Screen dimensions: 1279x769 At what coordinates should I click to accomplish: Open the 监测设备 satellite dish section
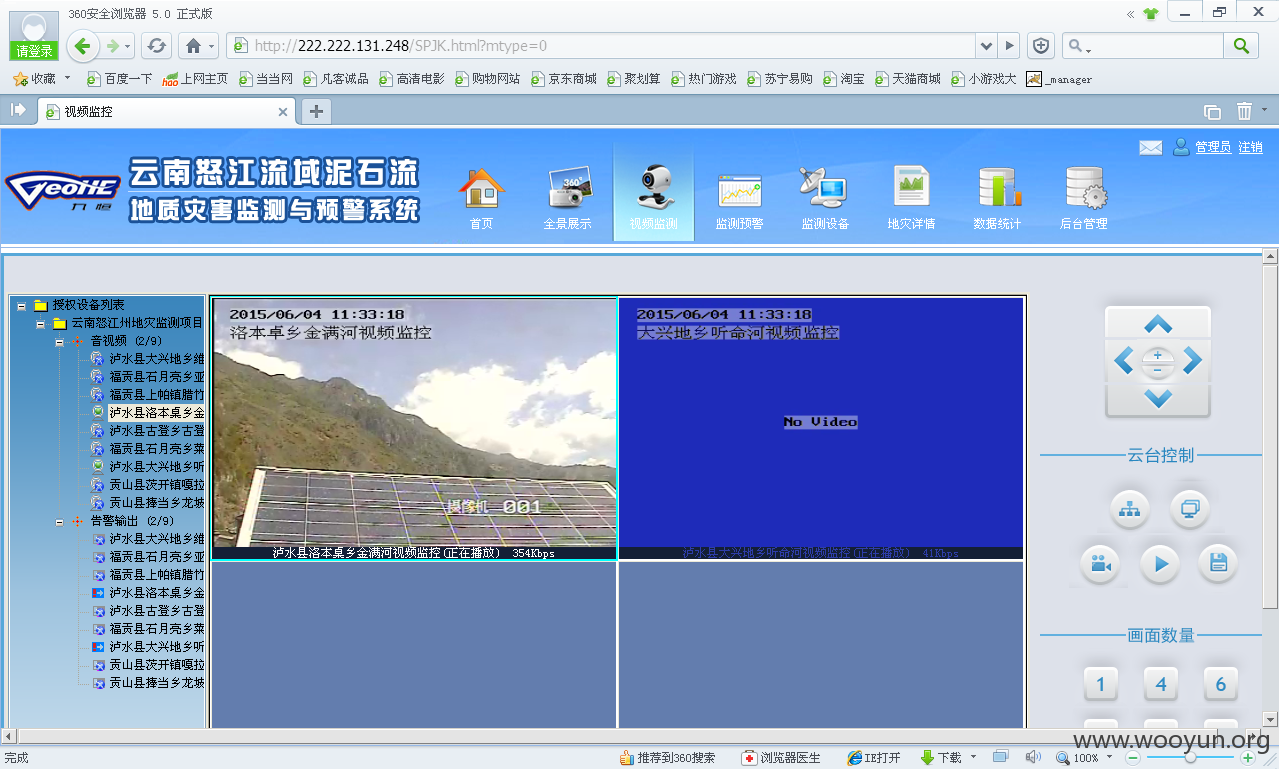coord(825,198)
